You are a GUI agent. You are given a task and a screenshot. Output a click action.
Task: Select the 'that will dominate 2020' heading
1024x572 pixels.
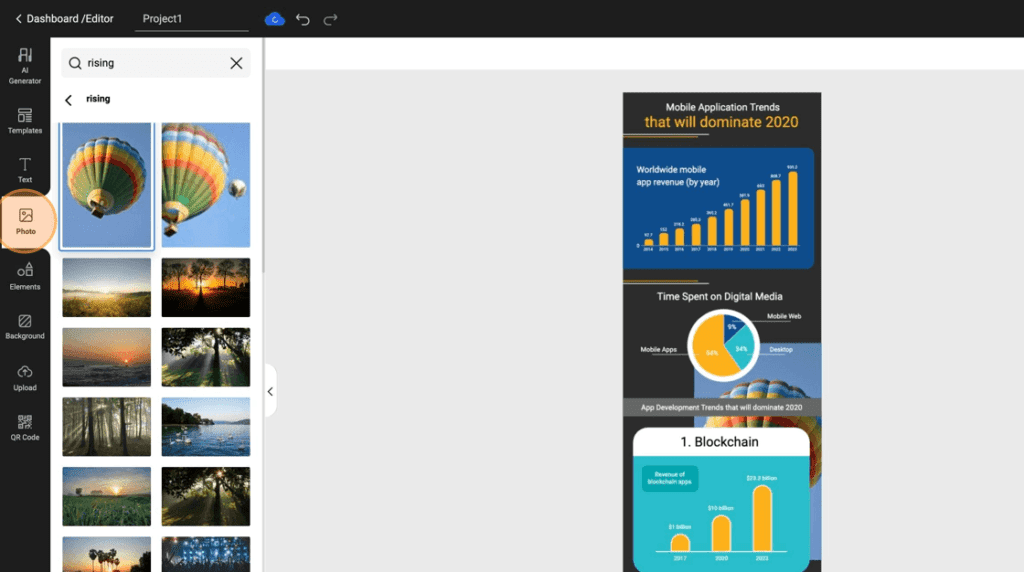[x=722, y=122]
